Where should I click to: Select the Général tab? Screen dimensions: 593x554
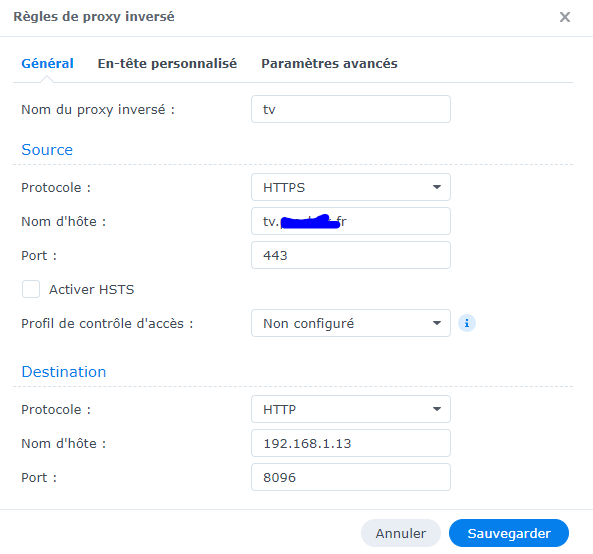tap(47, 64)
